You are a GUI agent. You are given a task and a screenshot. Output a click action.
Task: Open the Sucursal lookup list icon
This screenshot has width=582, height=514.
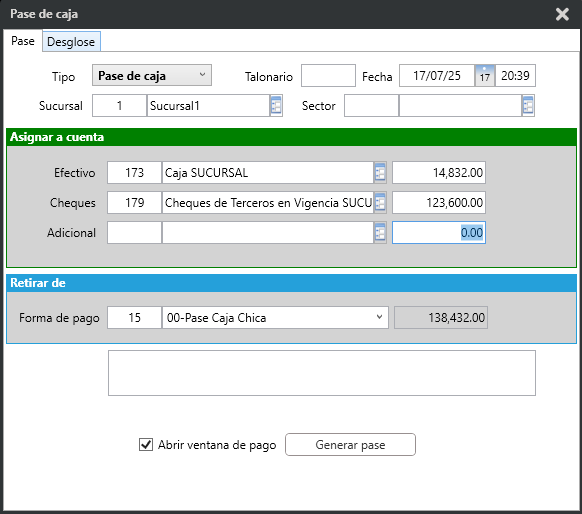276,106
